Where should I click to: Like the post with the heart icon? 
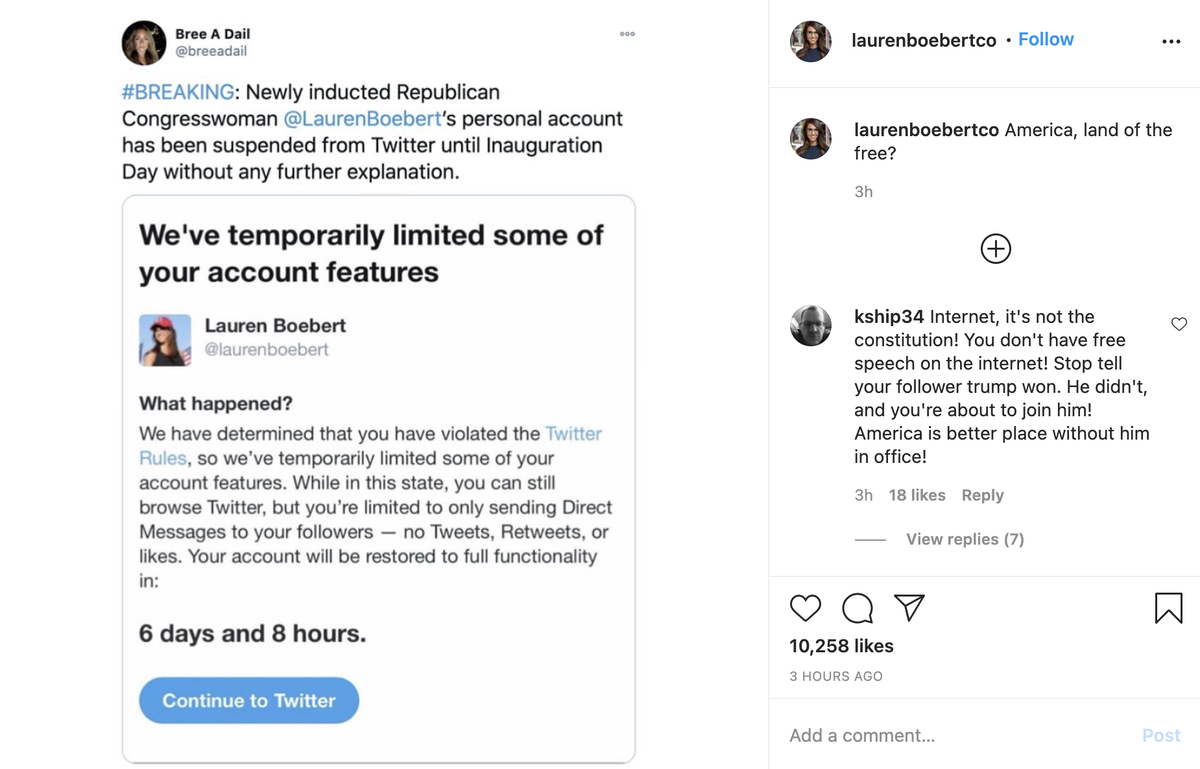(805, 608)
